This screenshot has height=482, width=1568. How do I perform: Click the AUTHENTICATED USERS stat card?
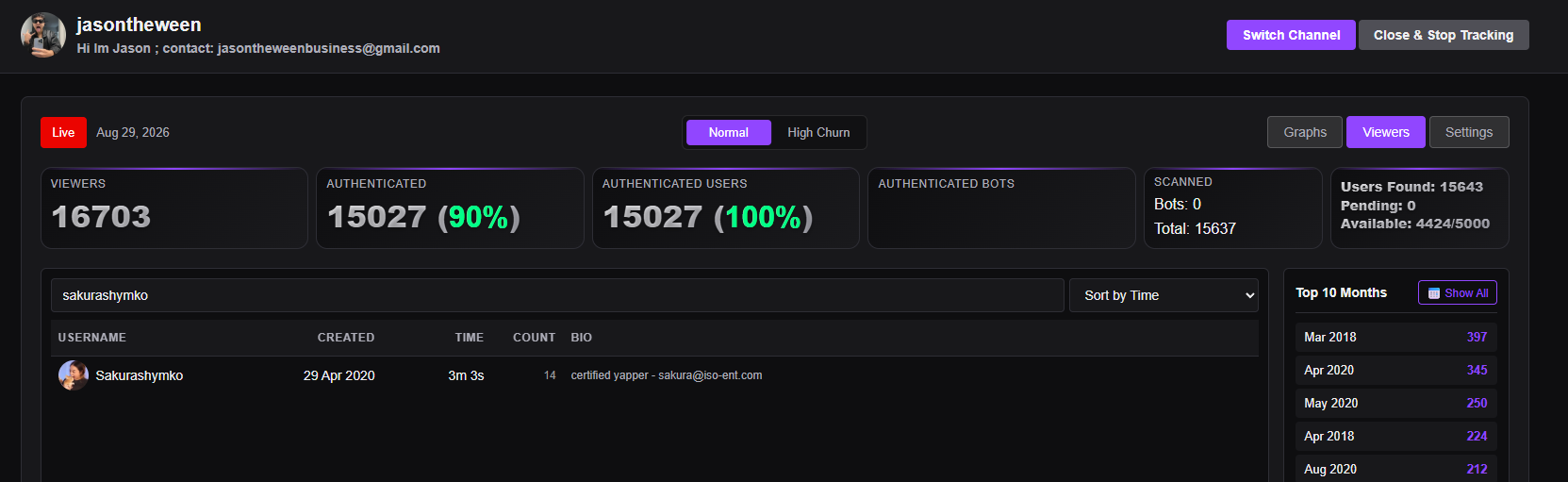(x=725, y=208)
